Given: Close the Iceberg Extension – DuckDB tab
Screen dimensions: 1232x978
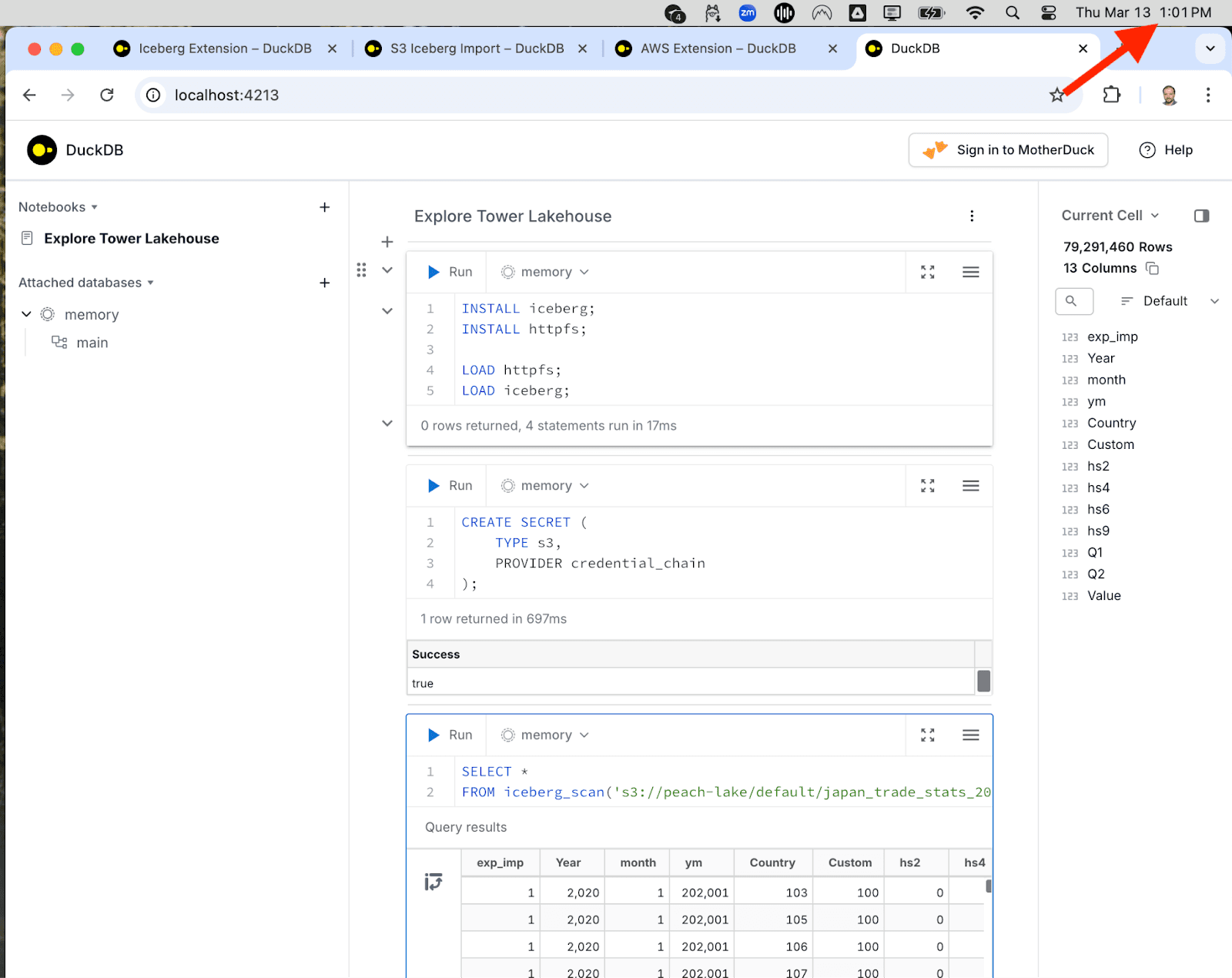Looking at the screenshot, I should coord(332,49).
